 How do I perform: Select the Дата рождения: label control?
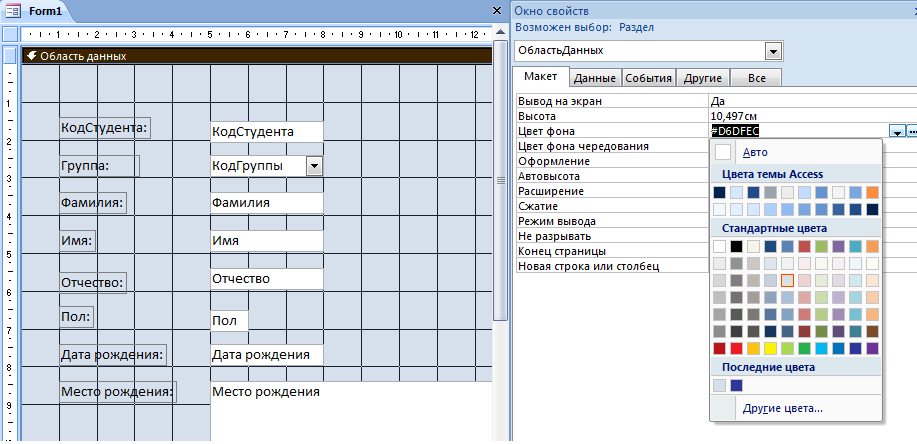[113, 354]
